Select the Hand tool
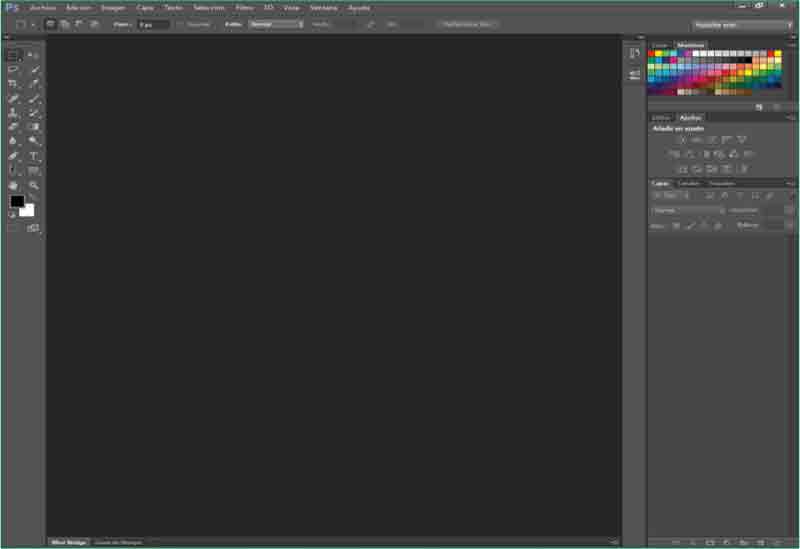The height and width of the screenshot is (549, 800). pos(13,186)
